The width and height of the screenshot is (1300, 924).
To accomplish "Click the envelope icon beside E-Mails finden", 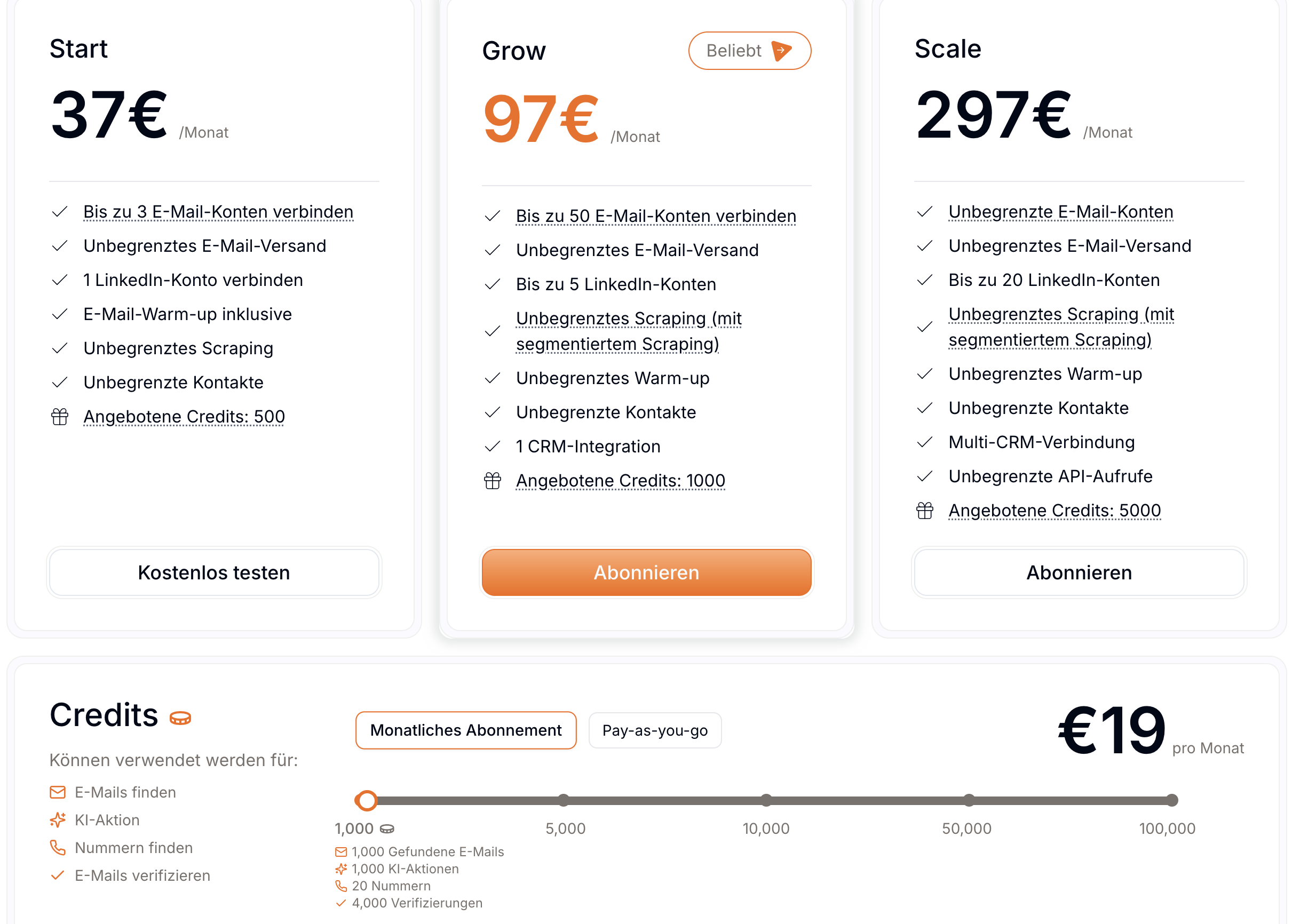I will coord(58,792).
